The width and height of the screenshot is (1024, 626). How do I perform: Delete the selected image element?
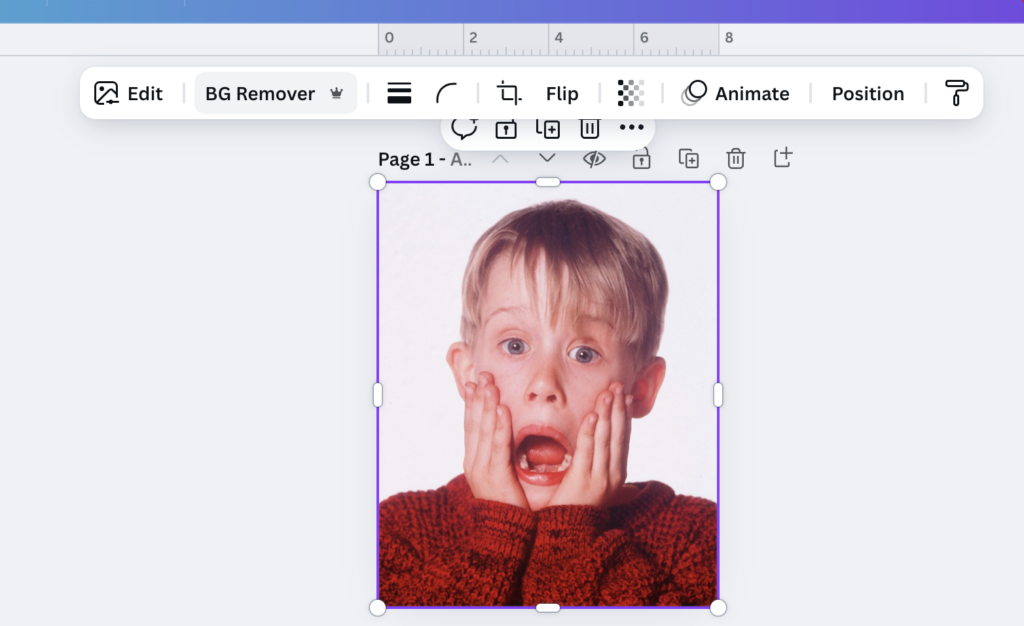click(590, 129)
